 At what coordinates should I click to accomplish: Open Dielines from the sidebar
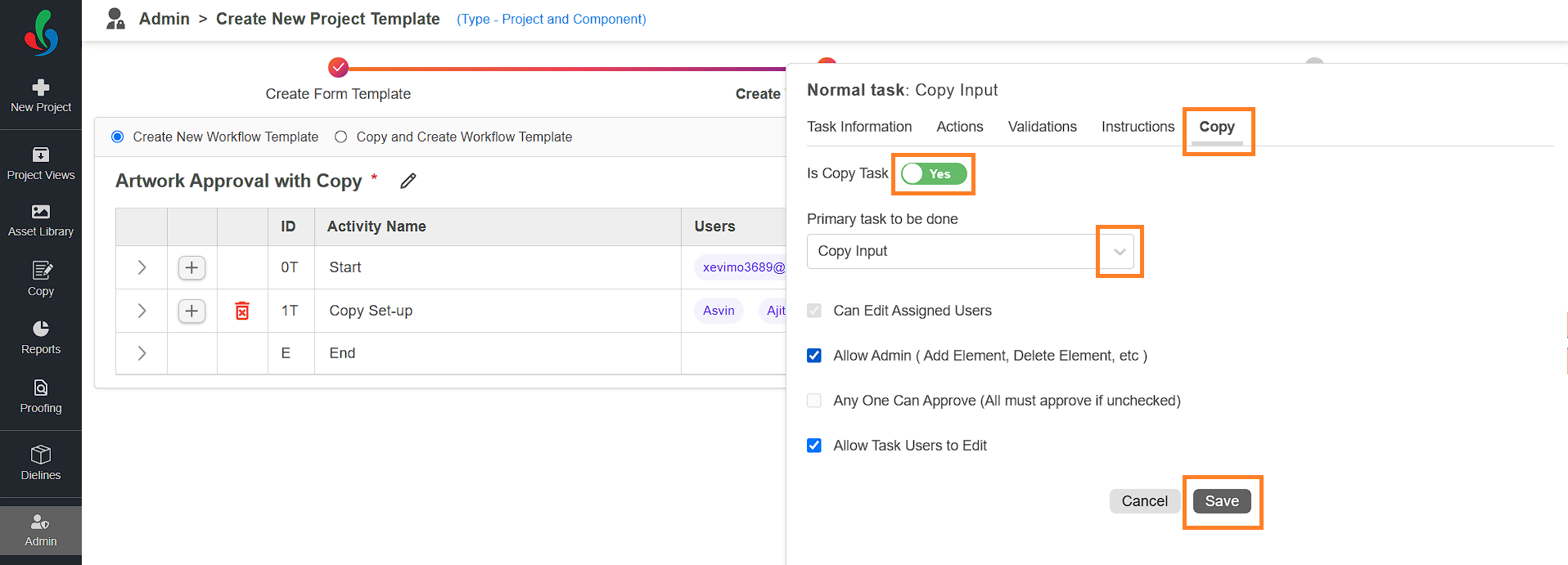pyautogui.click(x=41, y=463)
